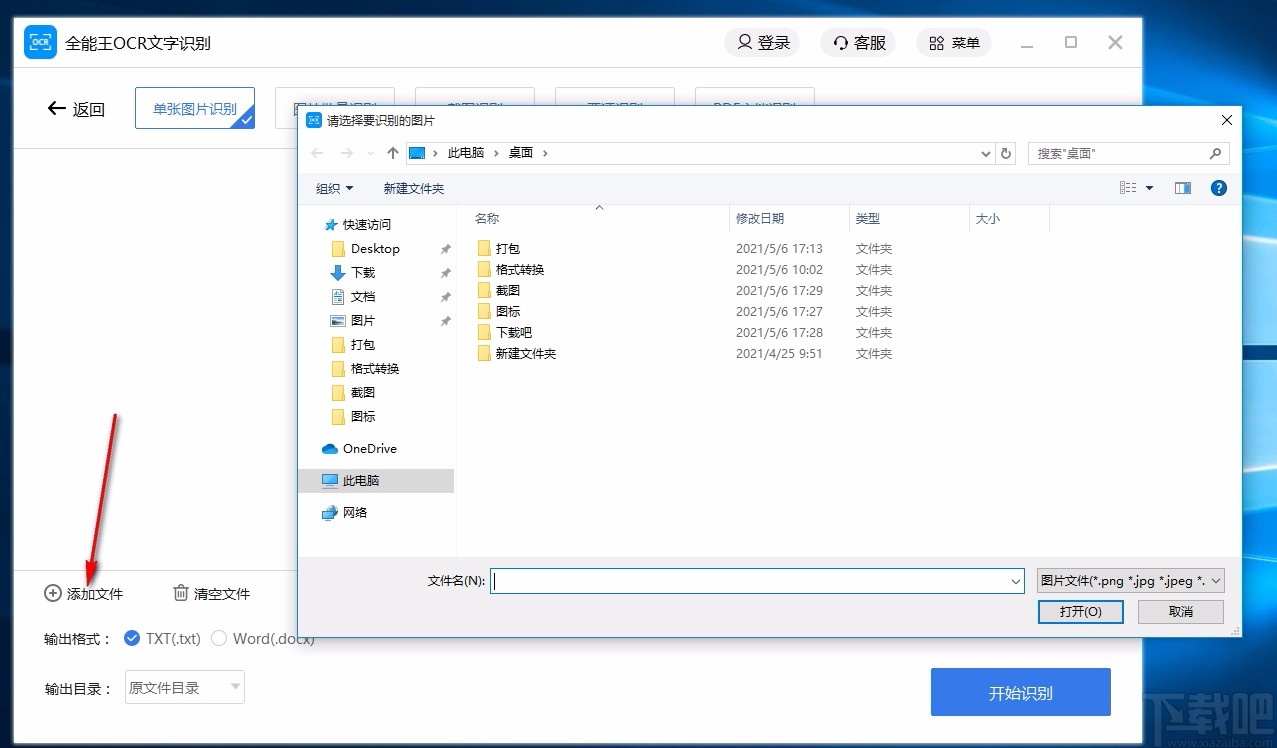Viewport: 1277px width, 748px height.
Task: Open customer service via the 客服 headset icon
Action: point(840,42)
